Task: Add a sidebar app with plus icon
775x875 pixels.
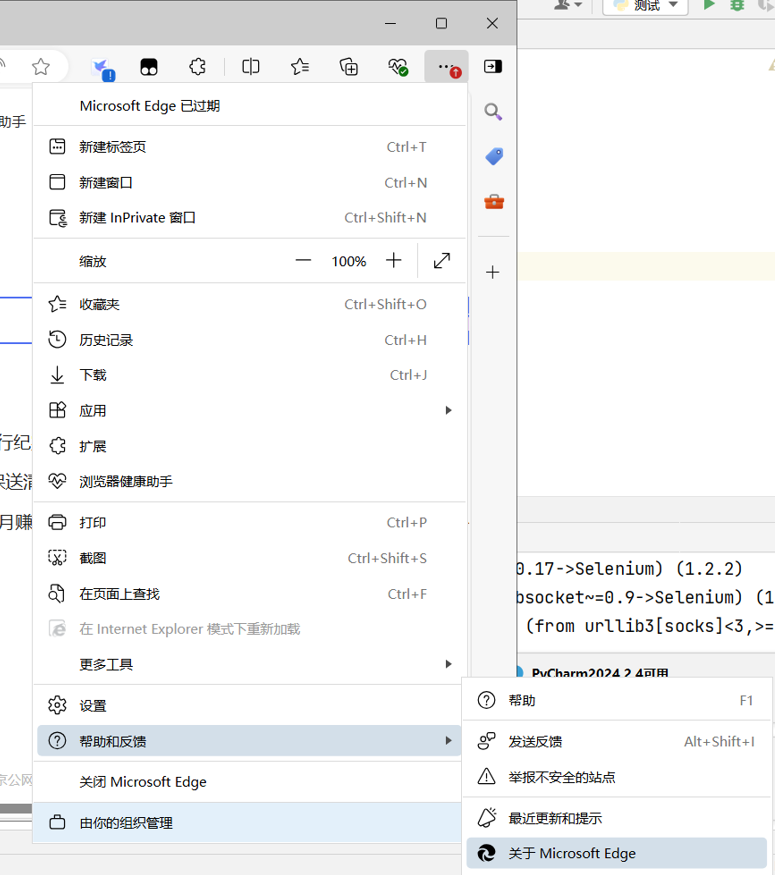Action: pyautogui.click(x=493, y=272)
